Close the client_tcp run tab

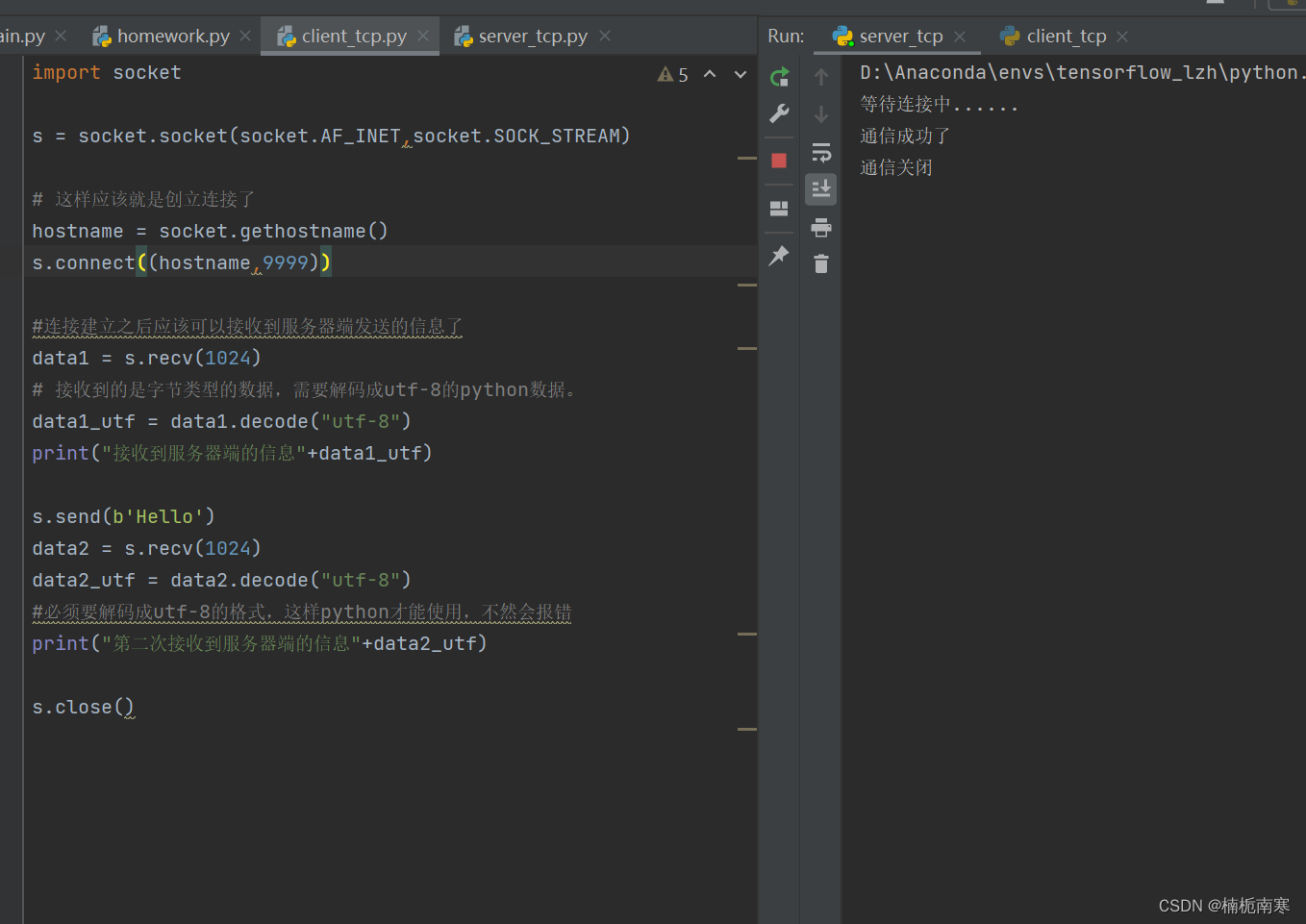(x=1122, y=37)
